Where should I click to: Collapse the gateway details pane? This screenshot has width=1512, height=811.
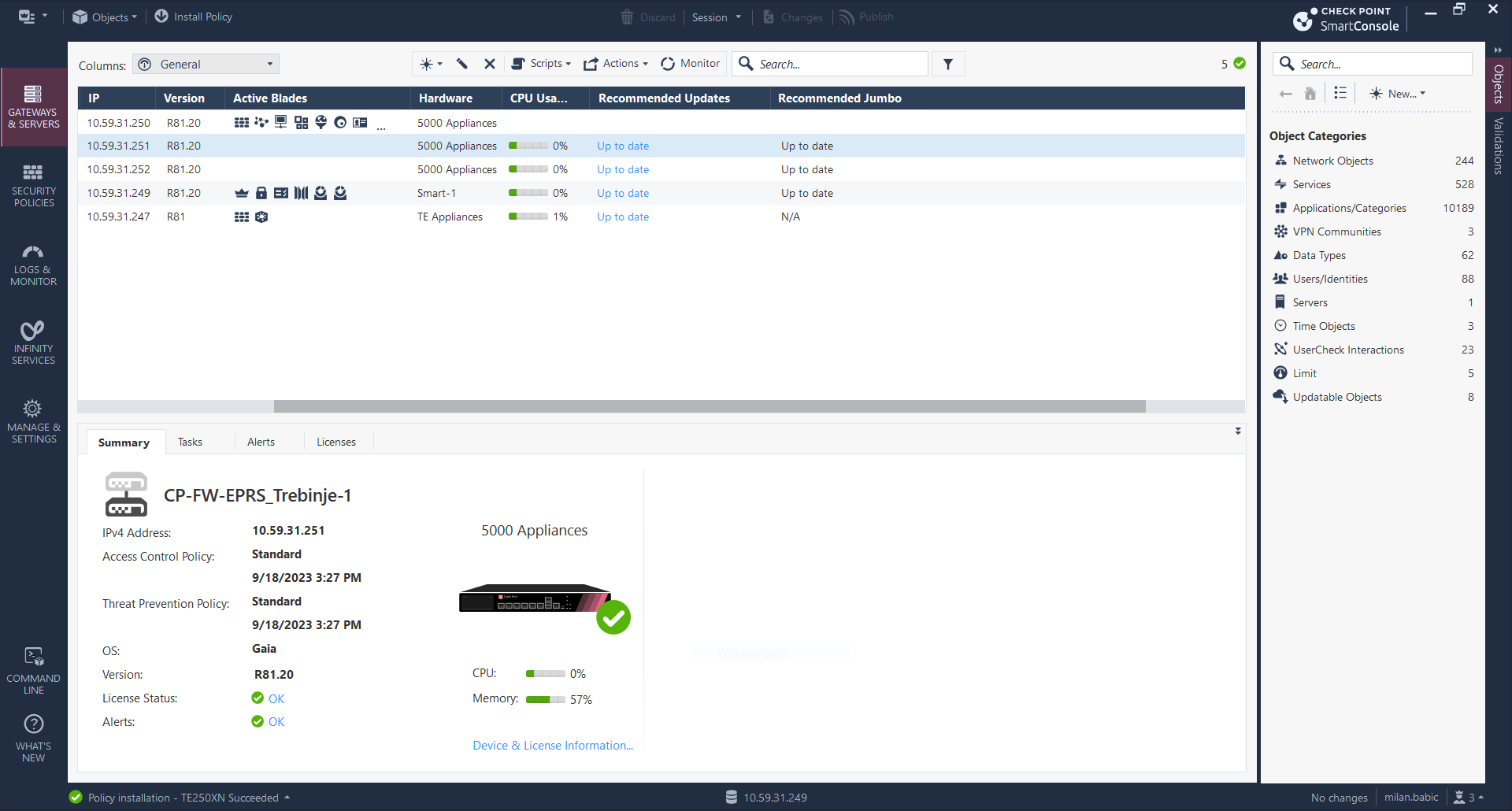1238,431
